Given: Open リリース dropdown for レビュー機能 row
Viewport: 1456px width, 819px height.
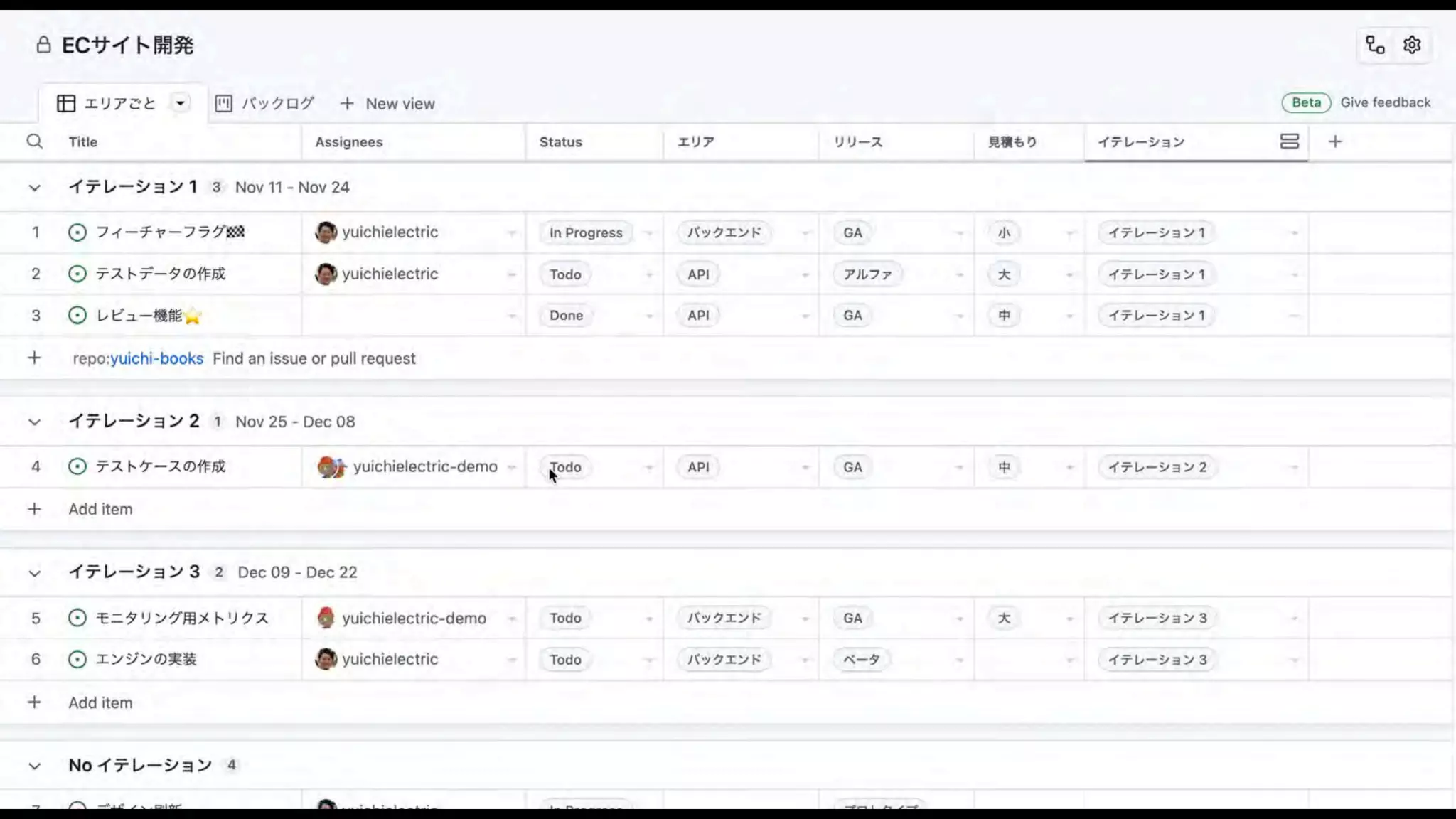Looking at the screenshot, I should (959, 316).
